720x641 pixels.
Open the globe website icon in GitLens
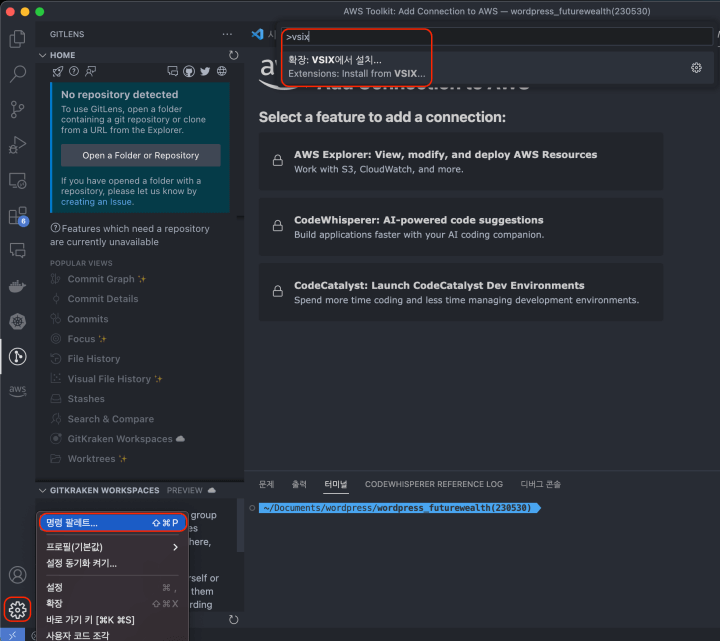coord(222,71)
